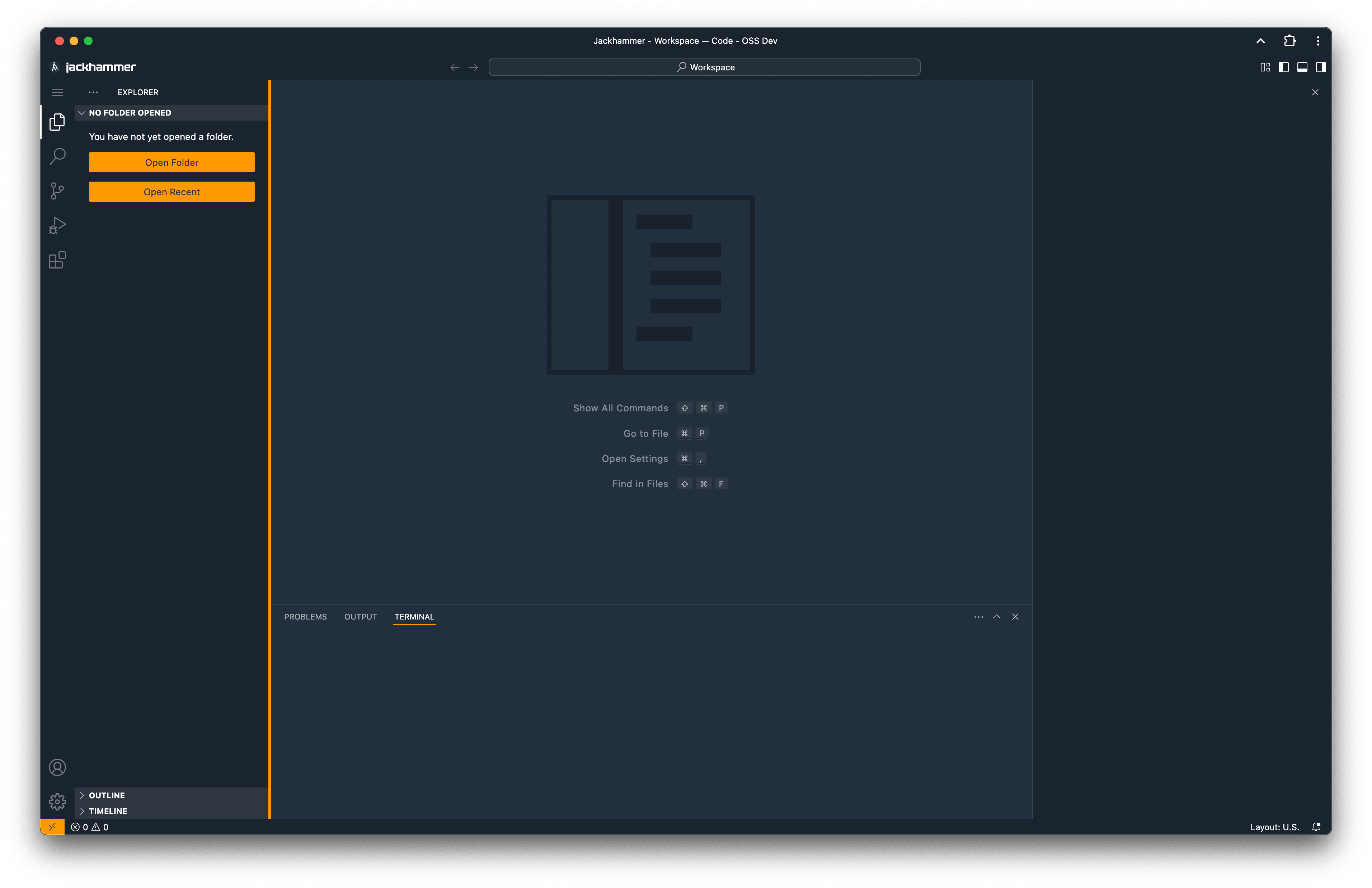Open panel more actions ellipsis
Viewport: 1372px width, 888px height.
pos(978,617)
